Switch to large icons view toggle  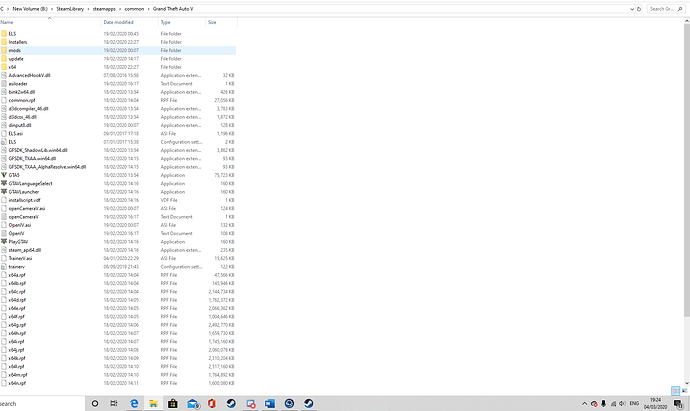[x=684, y=391]
